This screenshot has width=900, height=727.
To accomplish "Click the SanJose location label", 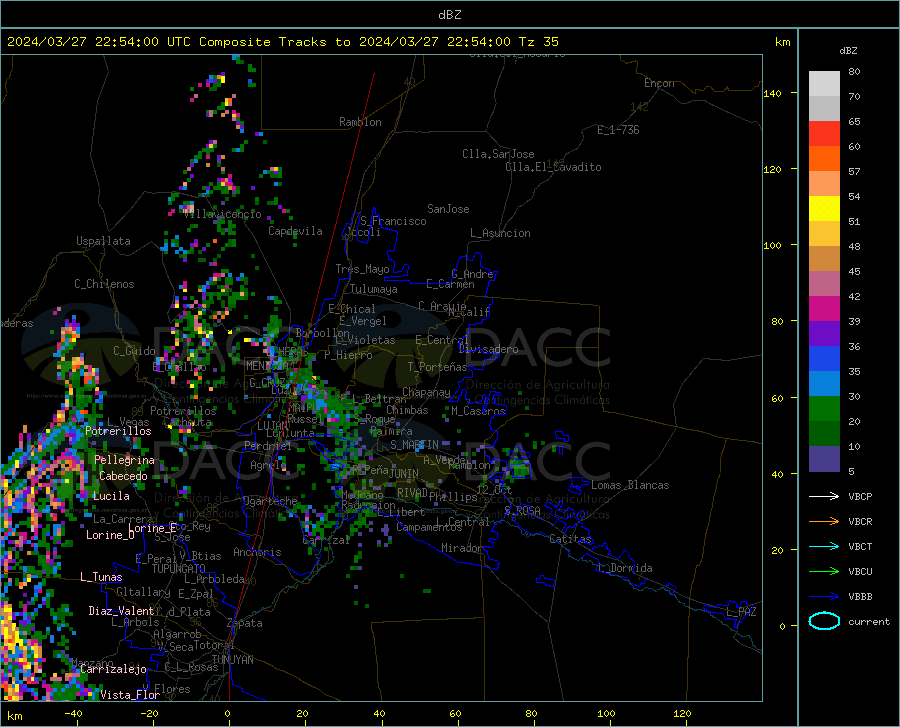I will tap(448, 209).
